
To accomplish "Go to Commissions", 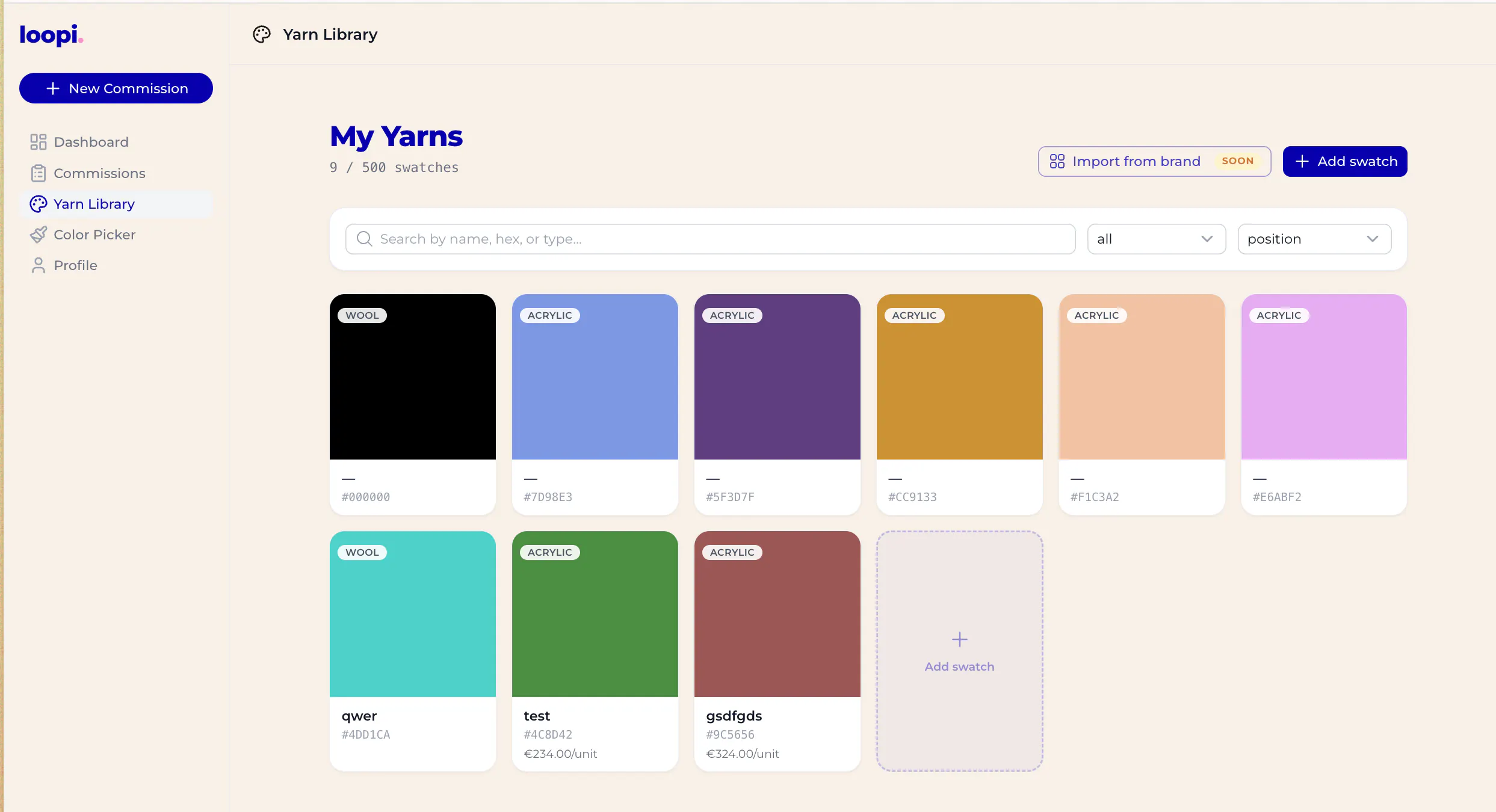I will (116, 173).
